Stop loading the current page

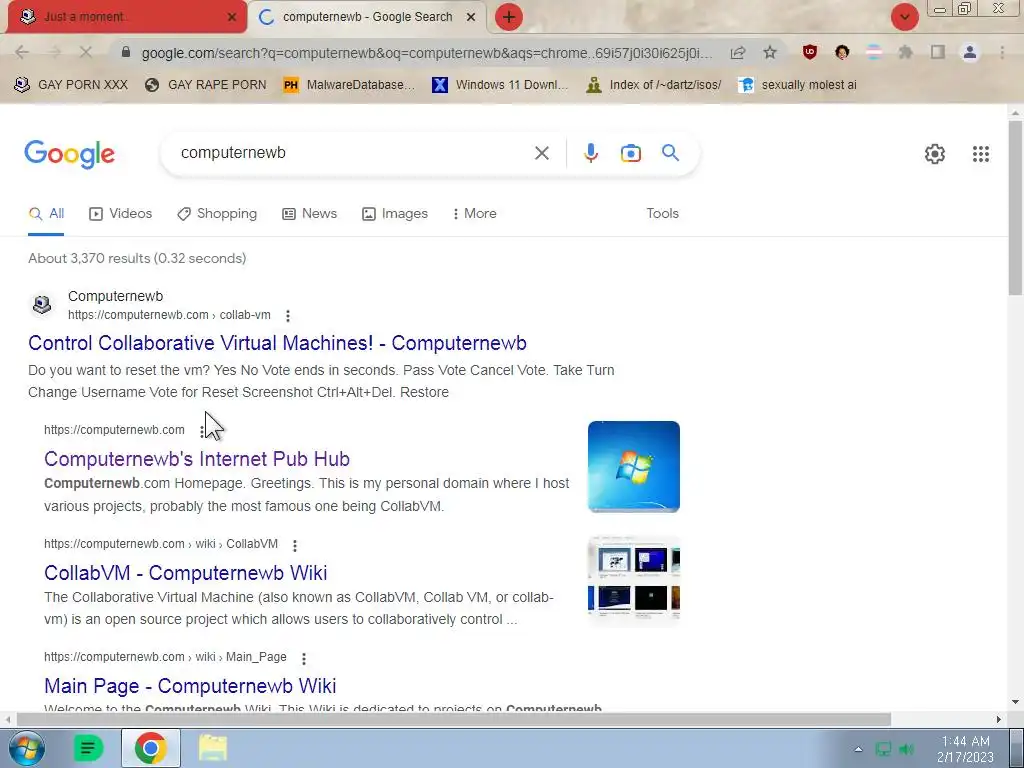pos(86,52)
